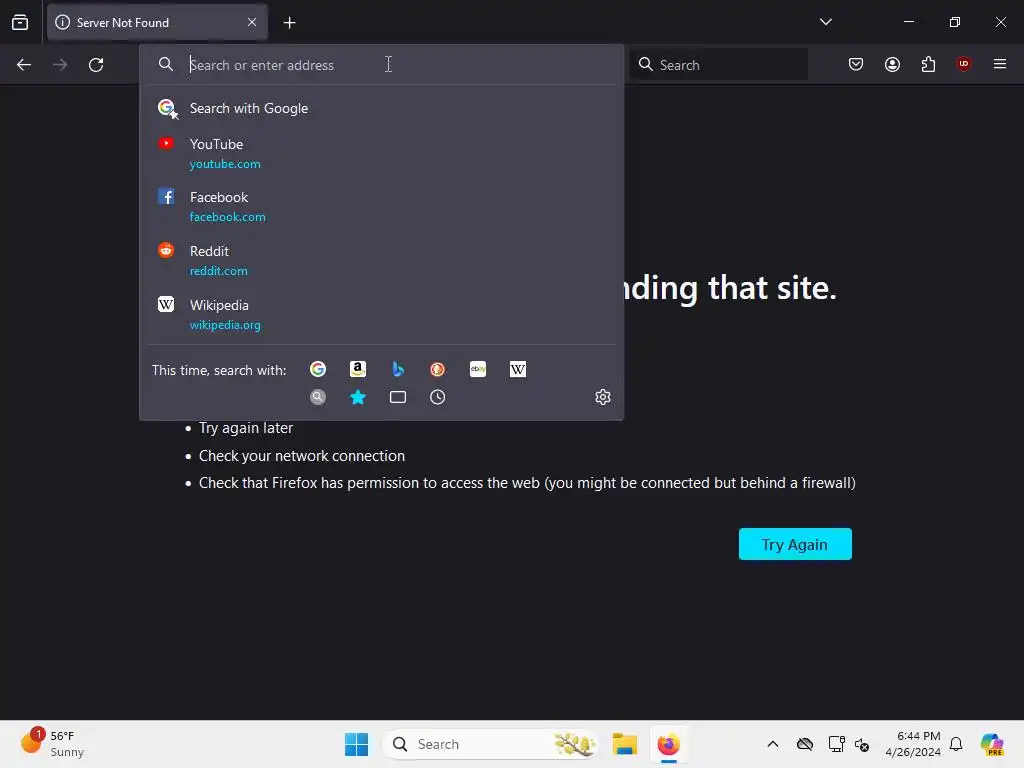Expand the list all tabs chevron
Screen dimensions: 1024x768
825,22
